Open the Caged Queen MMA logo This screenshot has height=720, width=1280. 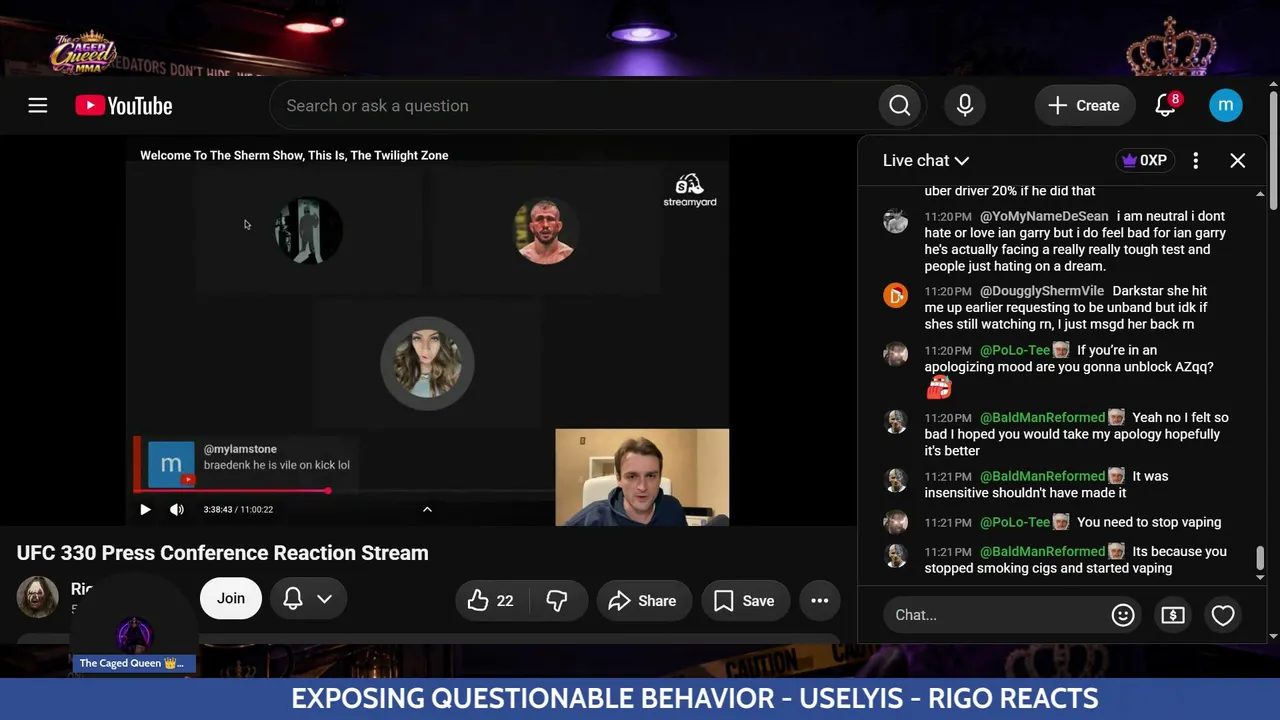[84, 52]
